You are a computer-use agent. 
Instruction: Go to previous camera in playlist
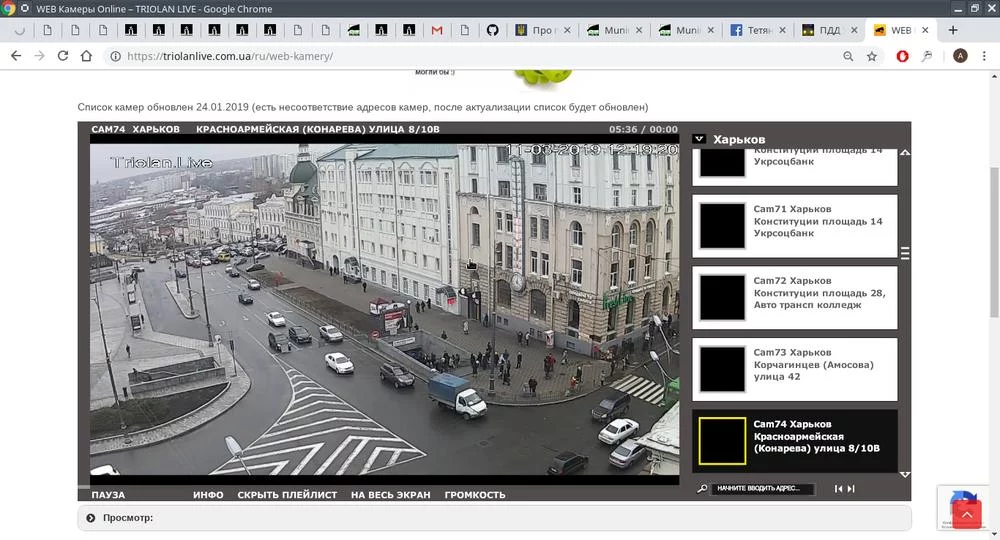(838, 489)
